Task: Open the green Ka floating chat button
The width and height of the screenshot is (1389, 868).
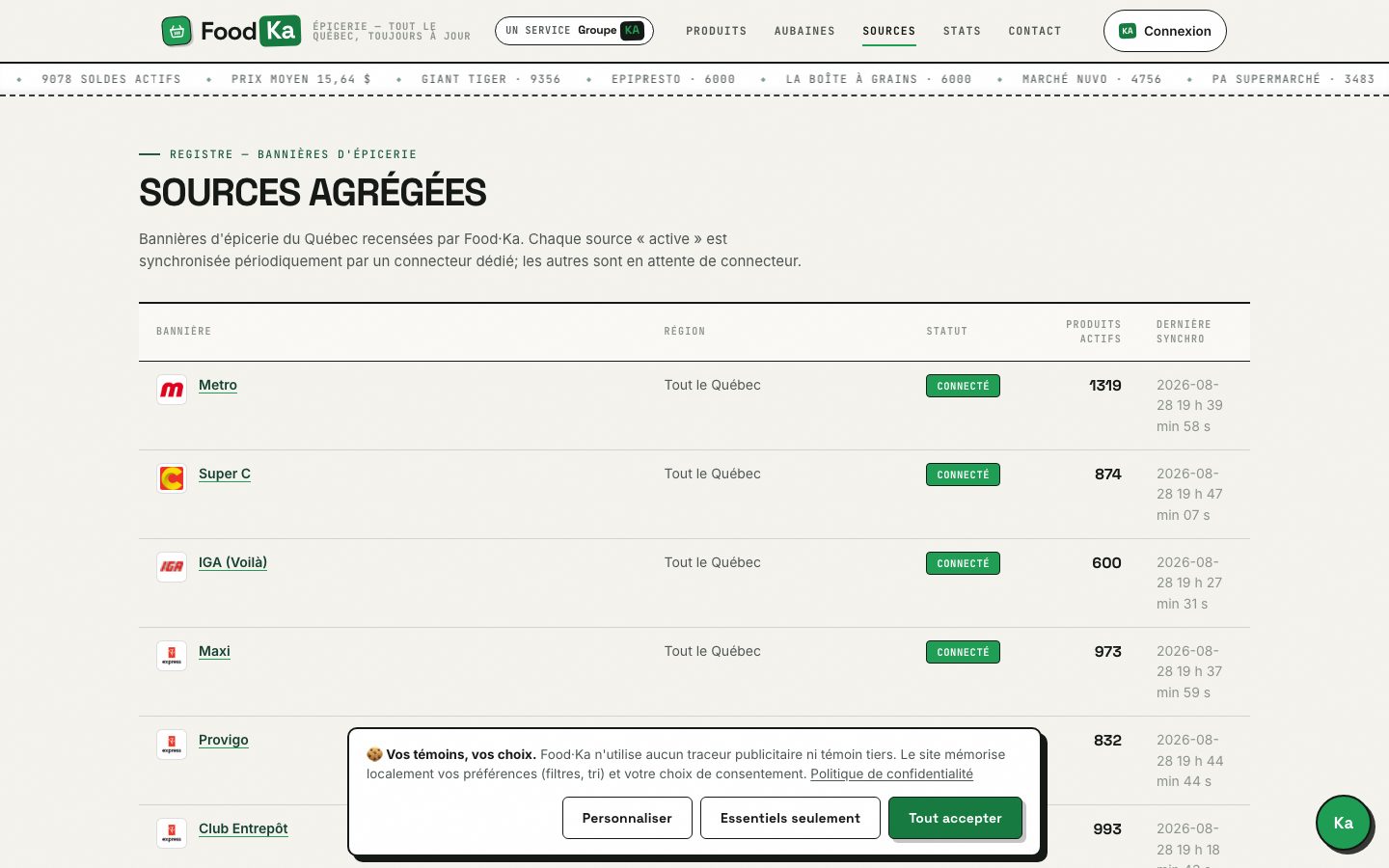Action: (x=1343, y=823)
